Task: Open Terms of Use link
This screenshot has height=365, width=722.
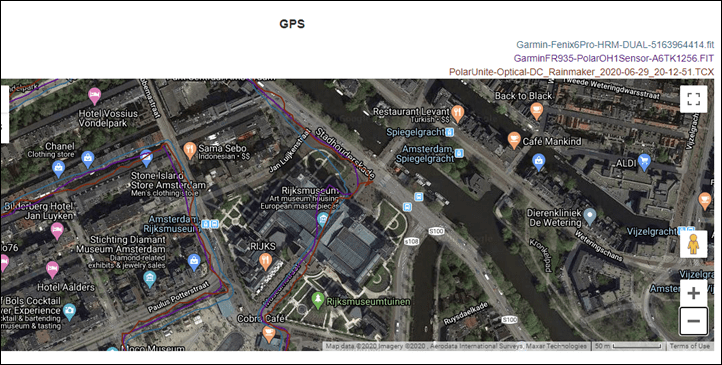Action: coord(689,346)
